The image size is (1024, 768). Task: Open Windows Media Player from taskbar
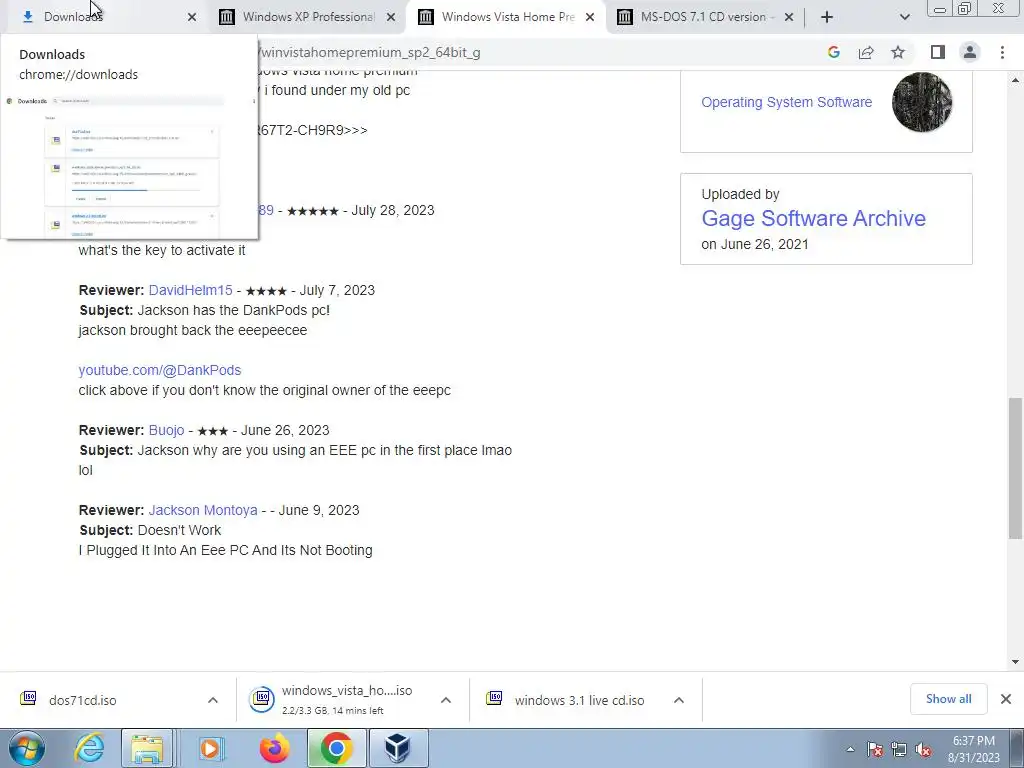(x=210, y=748)
